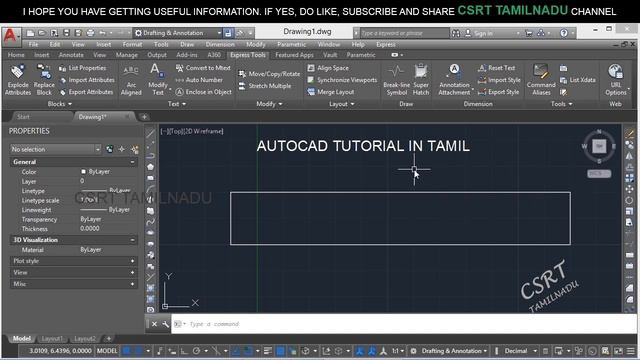Expand the Blocks panel dropdown
Screen dimensions: 640x360
pos(60,104)
